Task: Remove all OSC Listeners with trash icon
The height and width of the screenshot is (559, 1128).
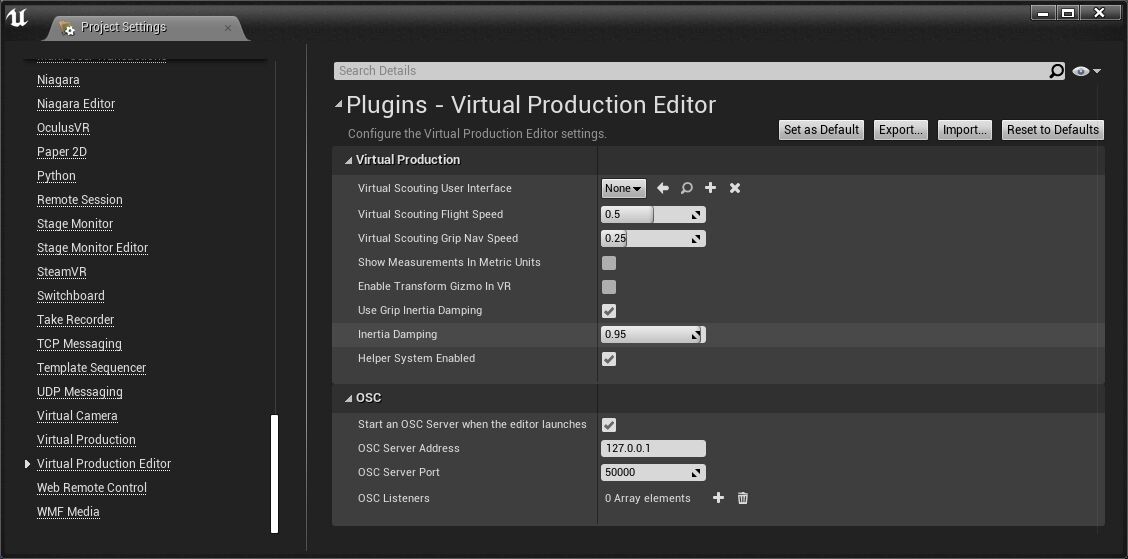Action: pos(743,498)
